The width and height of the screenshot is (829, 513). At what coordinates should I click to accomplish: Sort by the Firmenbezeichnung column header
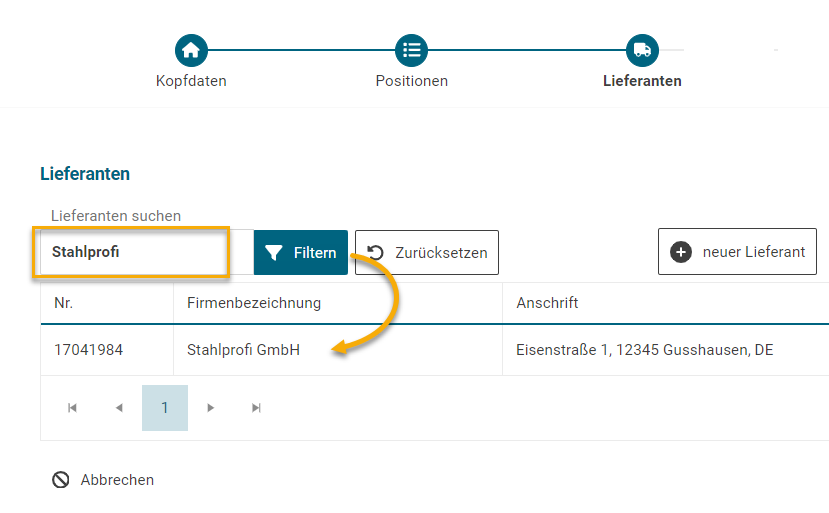coord(254,303)
